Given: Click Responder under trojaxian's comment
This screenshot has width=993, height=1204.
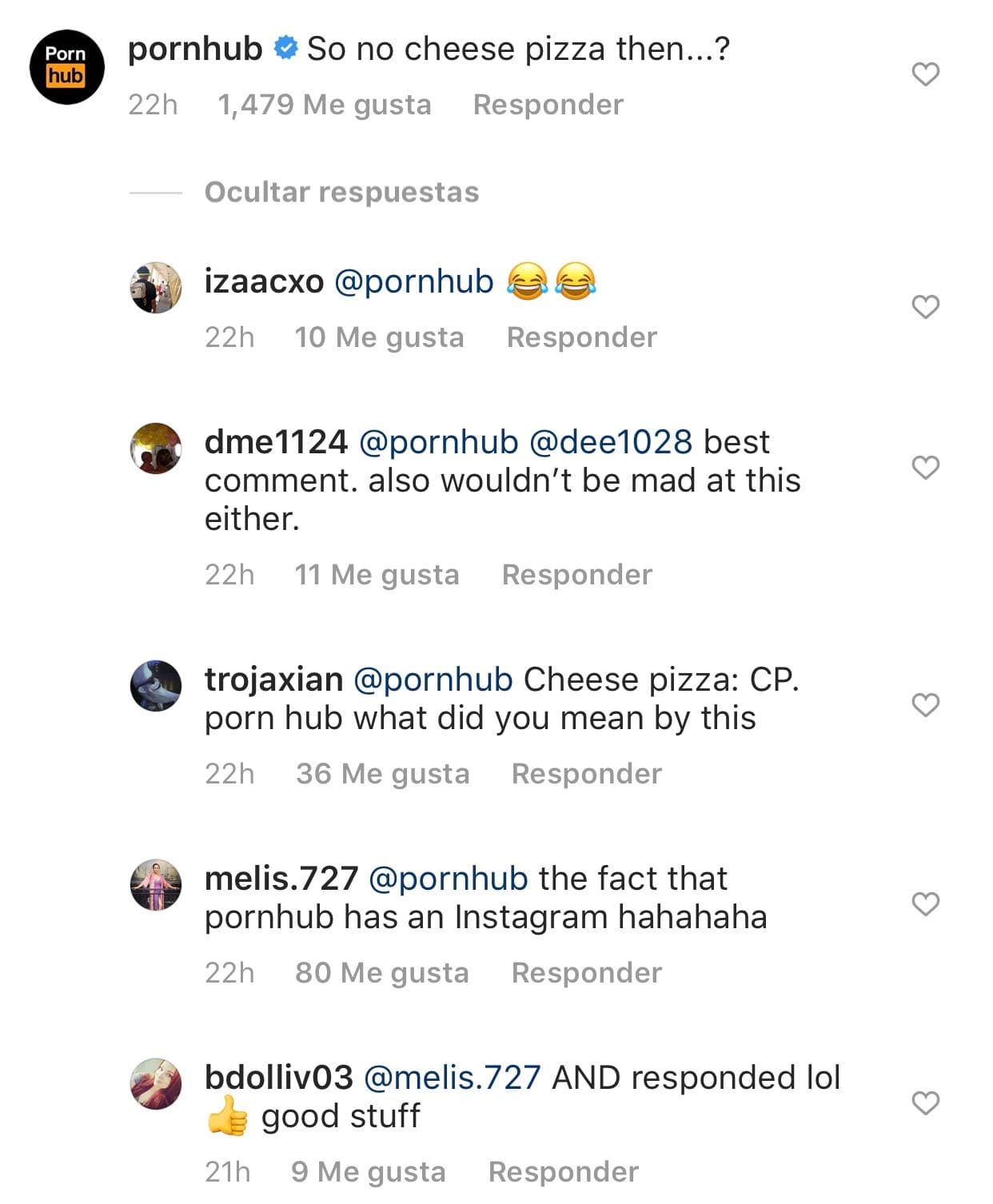Looking at the screenshot, I should [585, 772].
